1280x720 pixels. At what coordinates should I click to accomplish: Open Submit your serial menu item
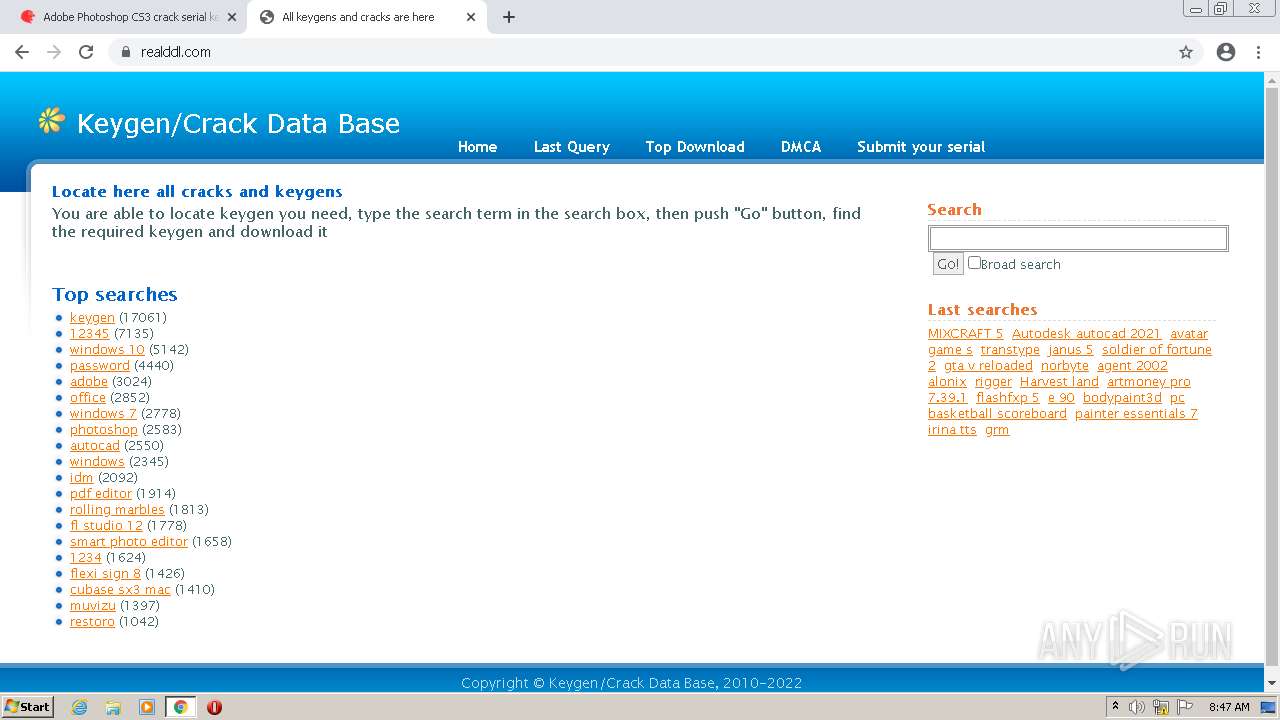921,147
